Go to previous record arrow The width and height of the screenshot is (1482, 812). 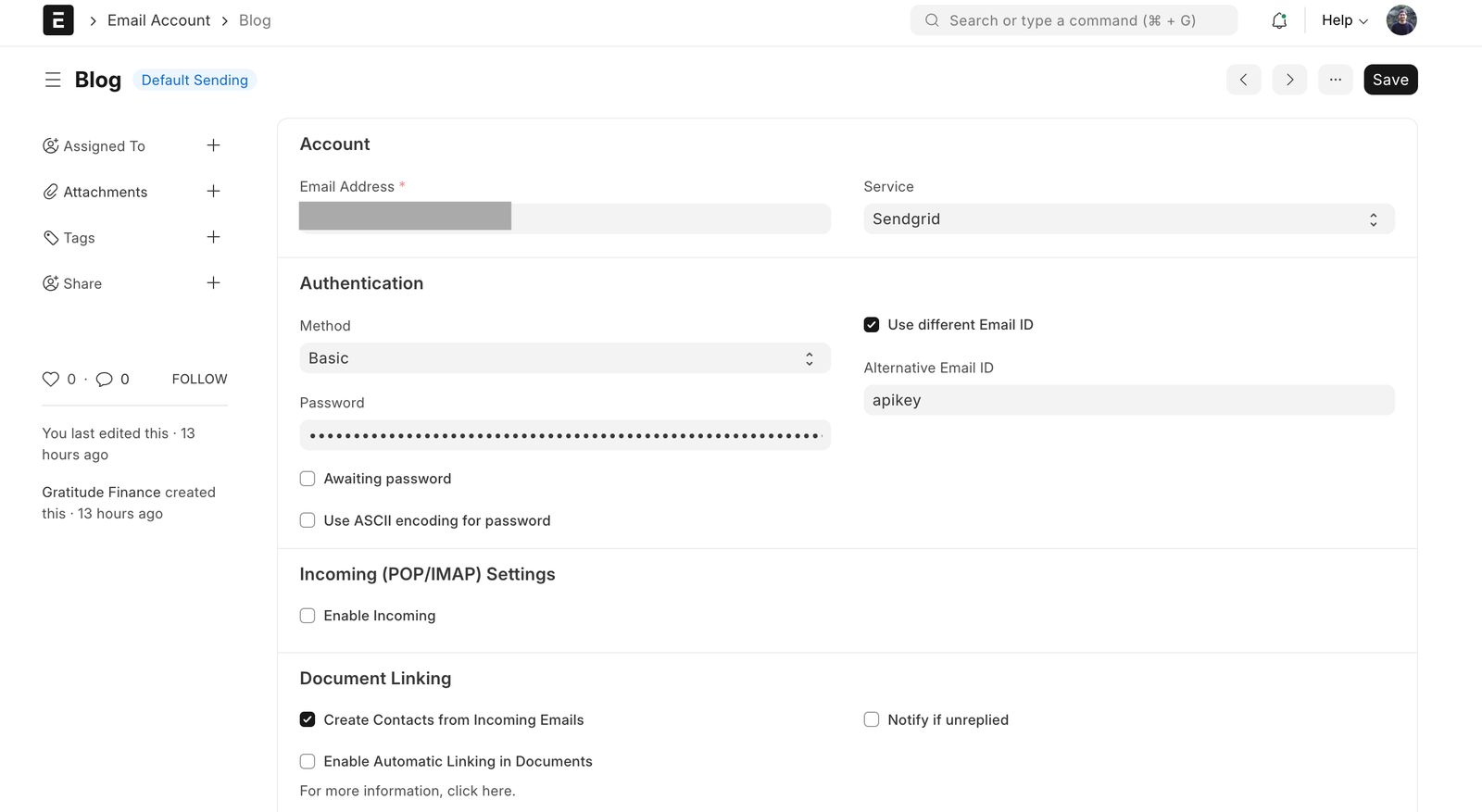(x=1244, y=80)
